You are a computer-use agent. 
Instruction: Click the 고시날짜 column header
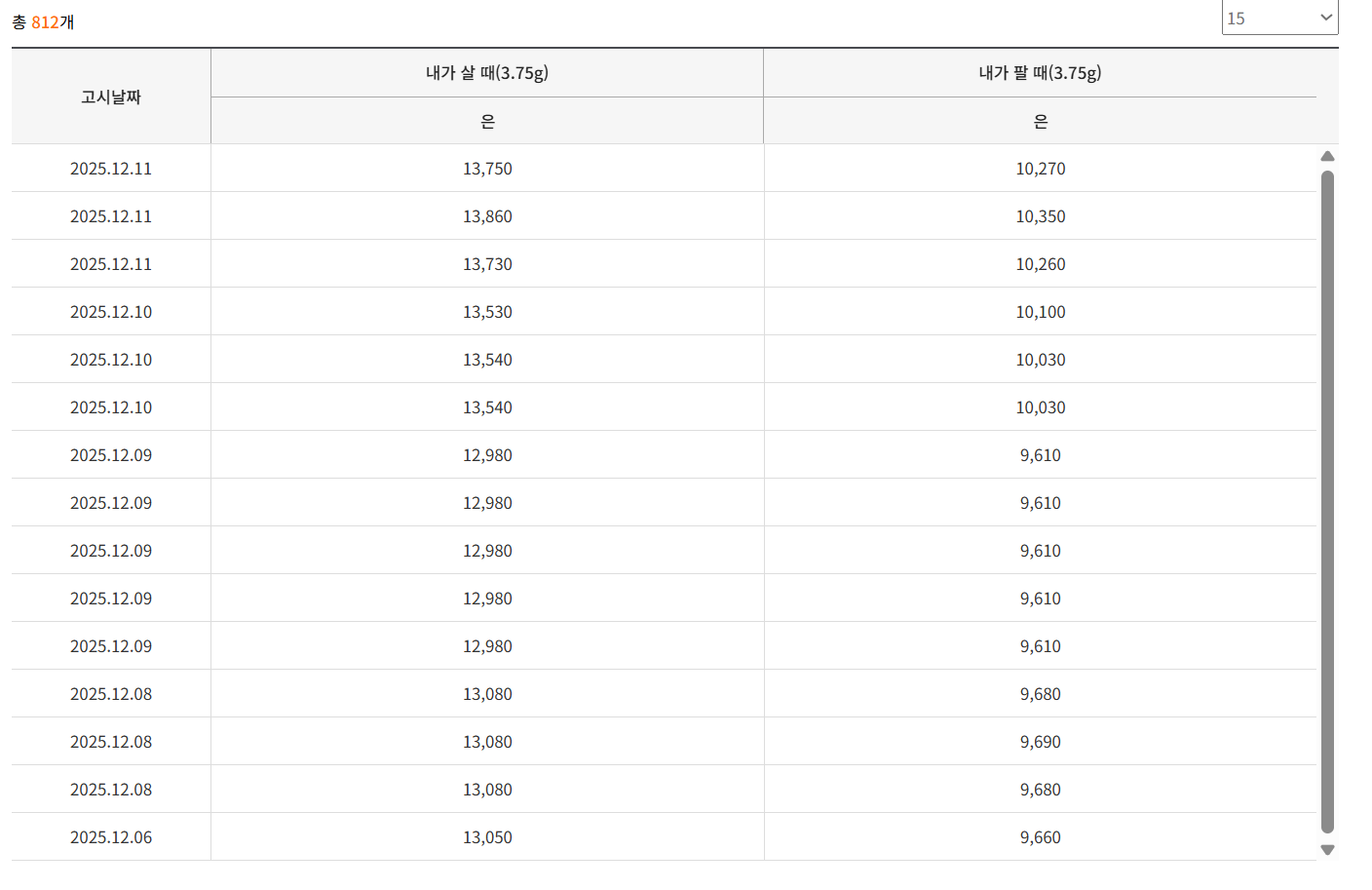point(111,97)
